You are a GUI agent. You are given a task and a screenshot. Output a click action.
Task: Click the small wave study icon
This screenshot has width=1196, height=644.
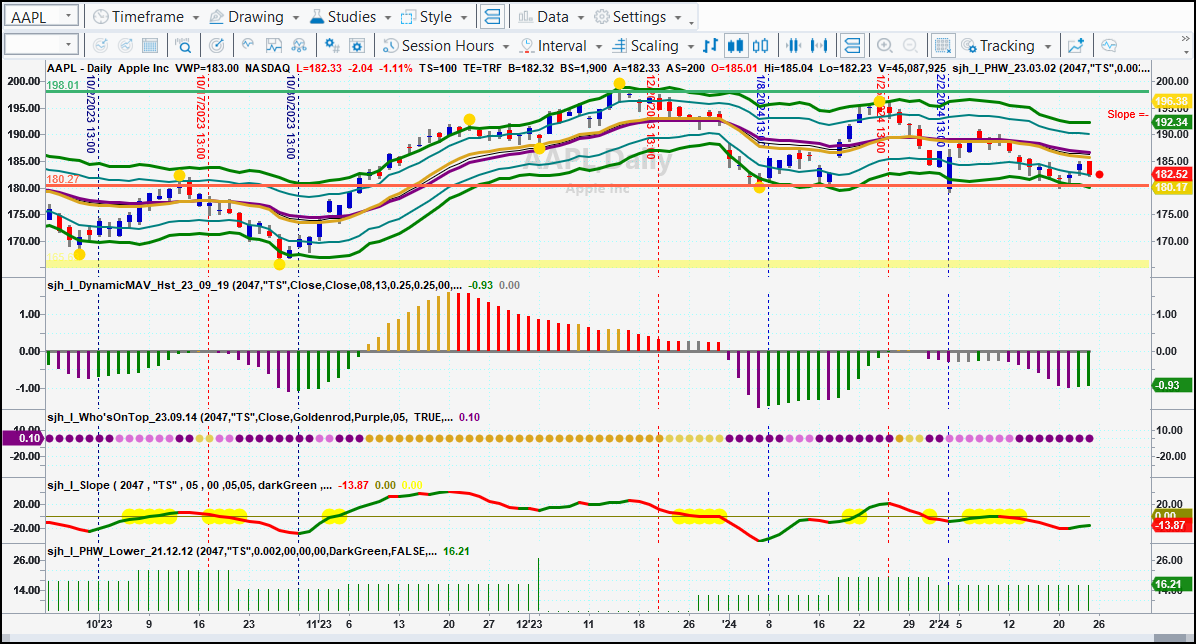[248, 45]
